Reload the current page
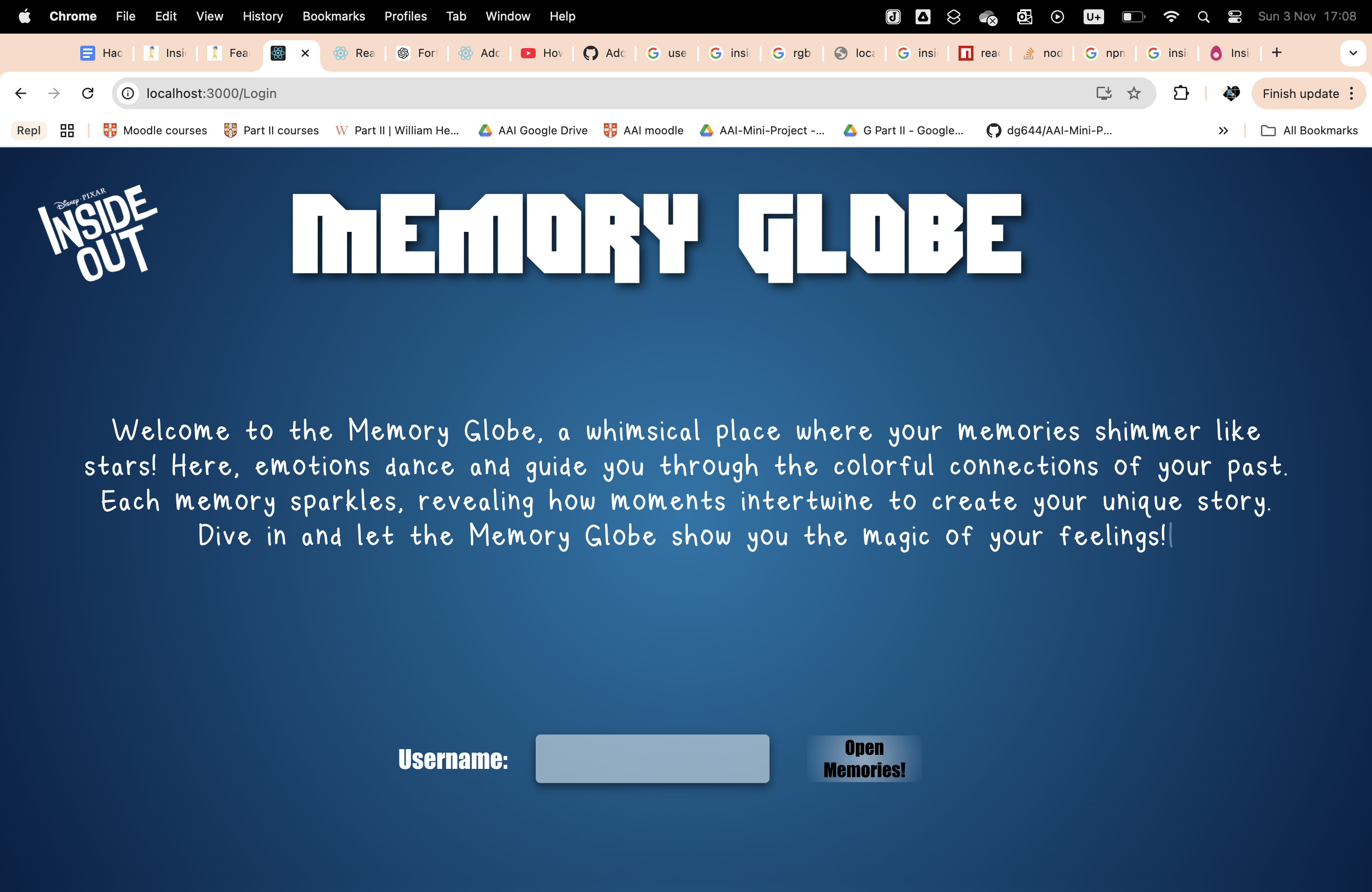This screenshot has height=892, width=1372. click(88, 93)
